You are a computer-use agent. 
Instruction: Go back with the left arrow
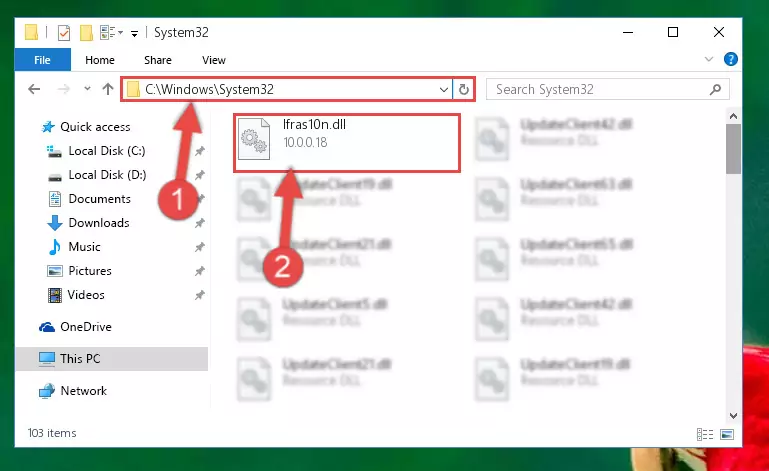[x=34, y=89]
